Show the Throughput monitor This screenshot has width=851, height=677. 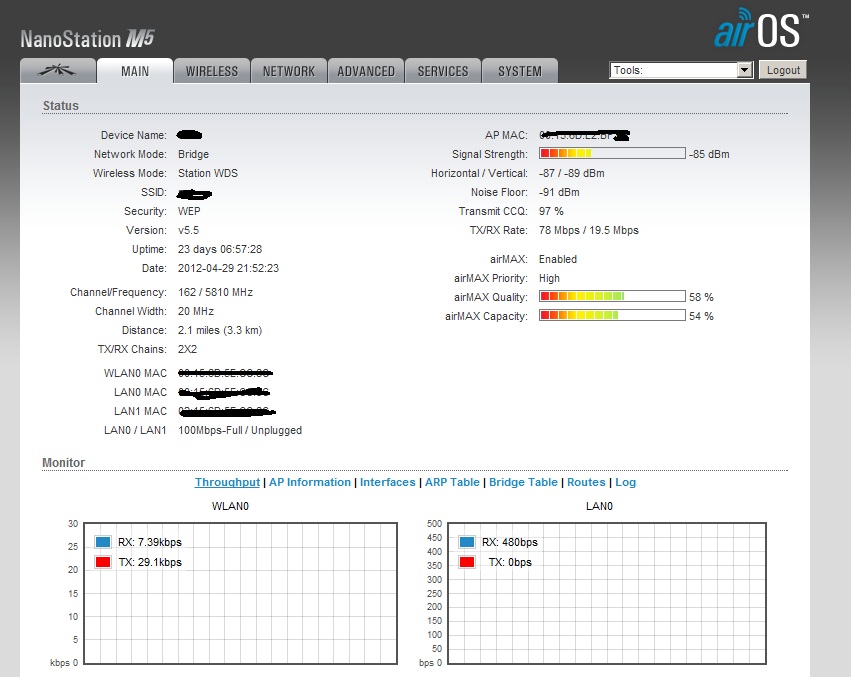point(227,482)
